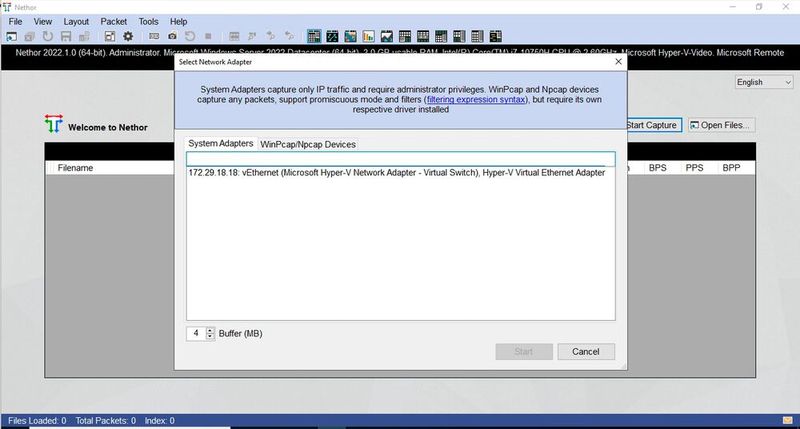Select the colorful map layout icon

click(x=351, y=36)
